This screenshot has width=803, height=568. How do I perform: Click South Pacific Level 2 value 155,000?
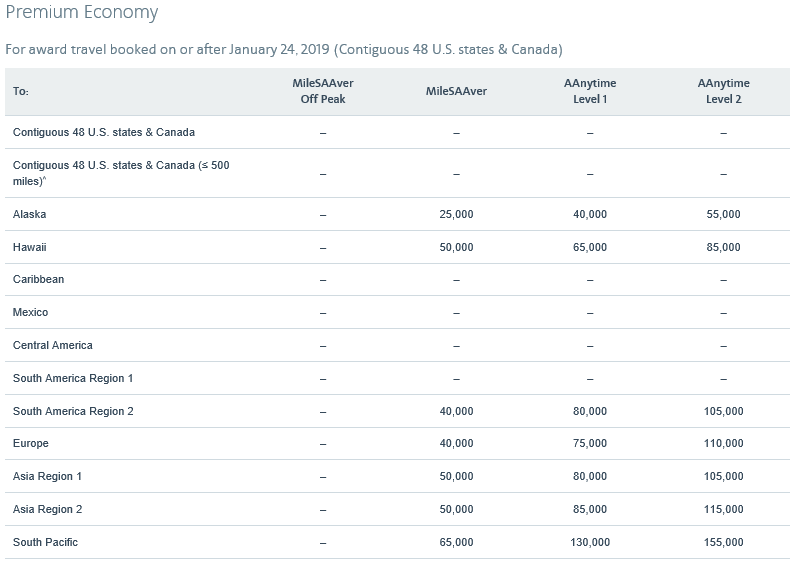pyautogui.click(x=723, y=542)
